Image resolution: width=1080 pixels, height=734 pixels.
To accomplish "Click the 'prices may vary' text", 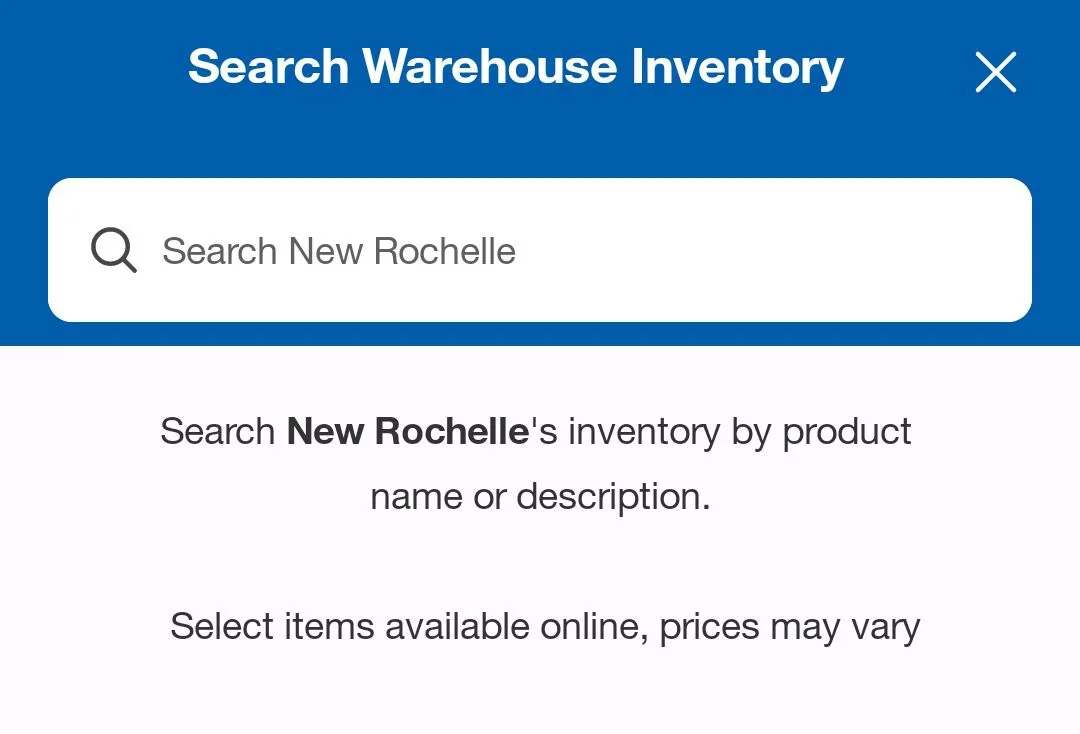I will pyautogui.click(x=790, y=627).
